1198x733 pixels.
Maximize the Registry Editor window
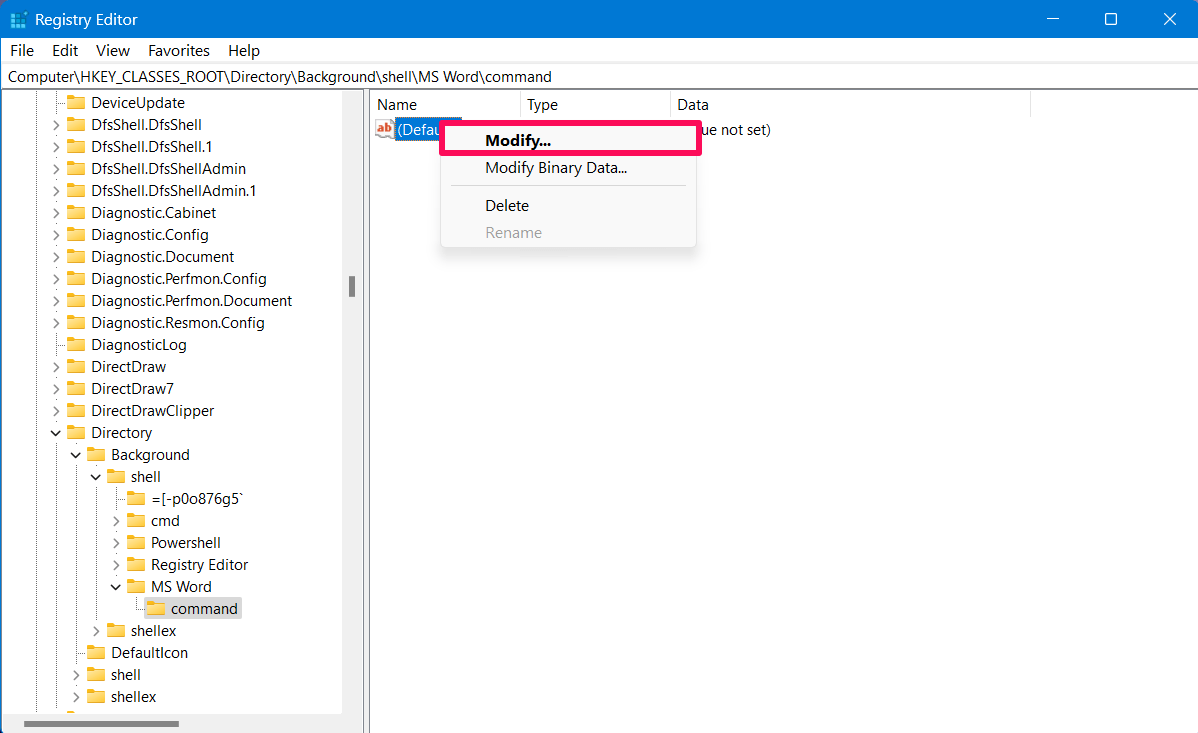[1111, 19]
